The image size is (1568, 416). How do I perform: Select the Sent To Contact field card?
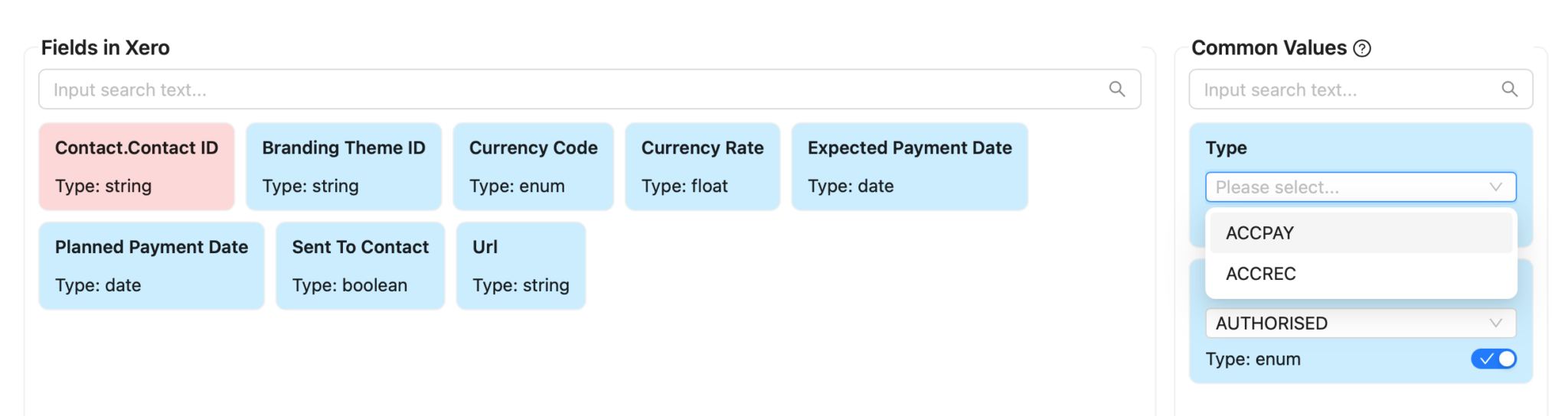click(x=360, y=266)
